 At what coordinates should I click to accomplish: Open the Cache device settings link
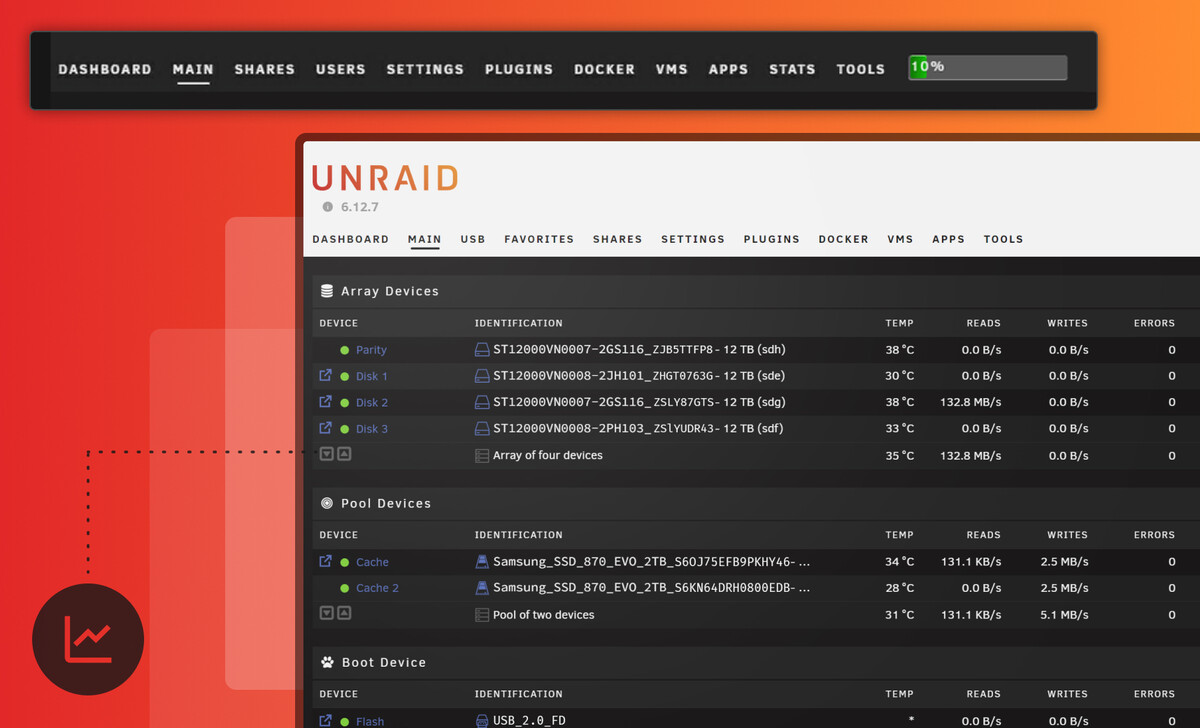click(x=324, y=561)
